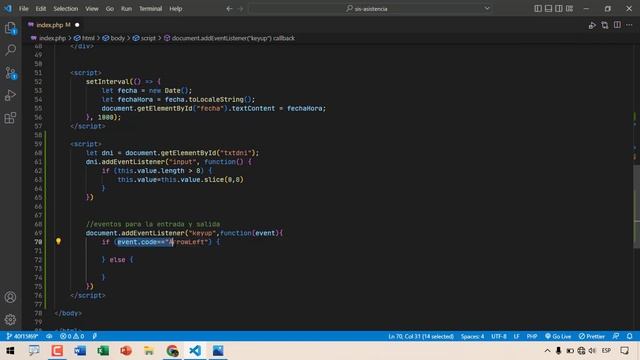This screenshot has height=360, width=640.
Task: Open notifications bell in status bar
Action: pos(629,336)
